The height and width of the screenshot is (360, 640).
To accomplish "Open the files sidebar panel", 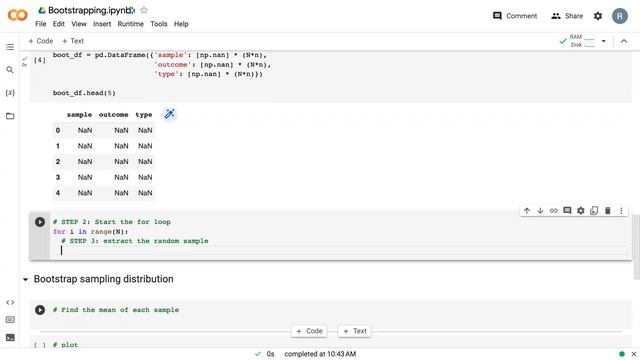I will pos(10,116).
